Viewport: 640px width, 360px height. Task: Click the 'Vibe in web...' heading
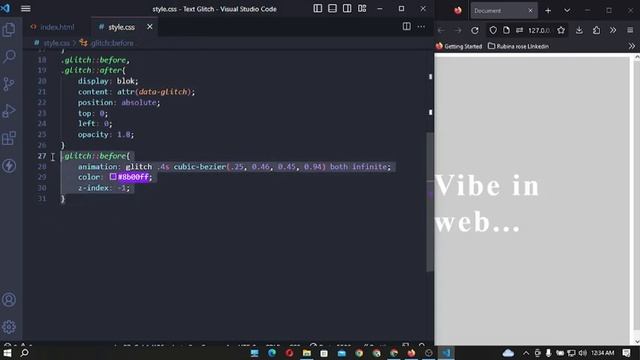pos(487,203)
